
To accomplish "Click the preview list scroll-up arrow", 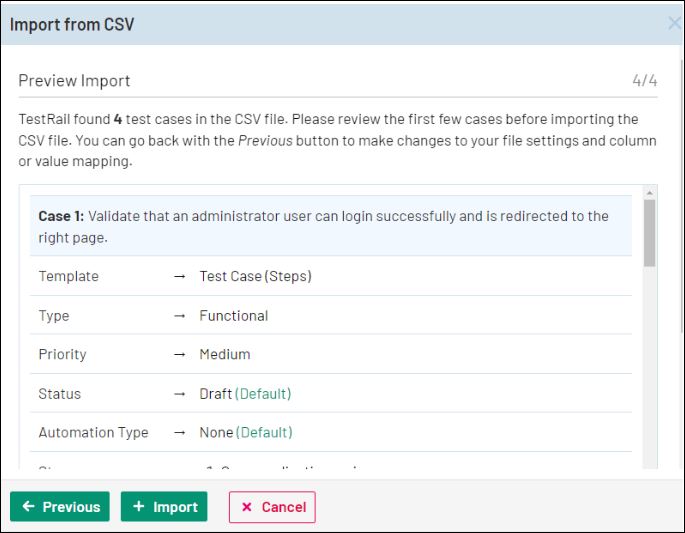I will pyautogui.click(x=650, y=193).
